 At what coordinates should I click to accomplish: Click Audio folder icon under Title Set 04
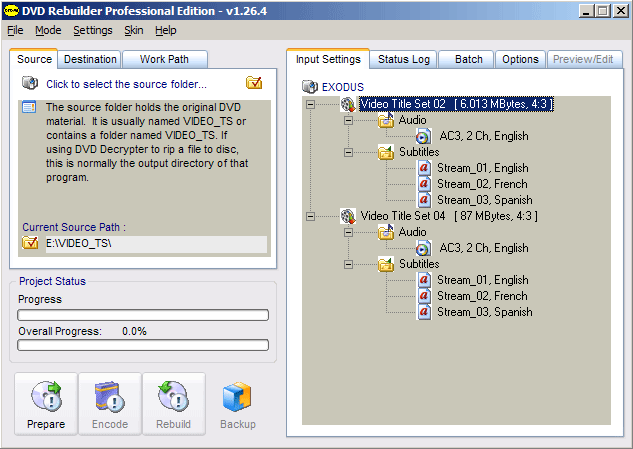click(386, 232)
